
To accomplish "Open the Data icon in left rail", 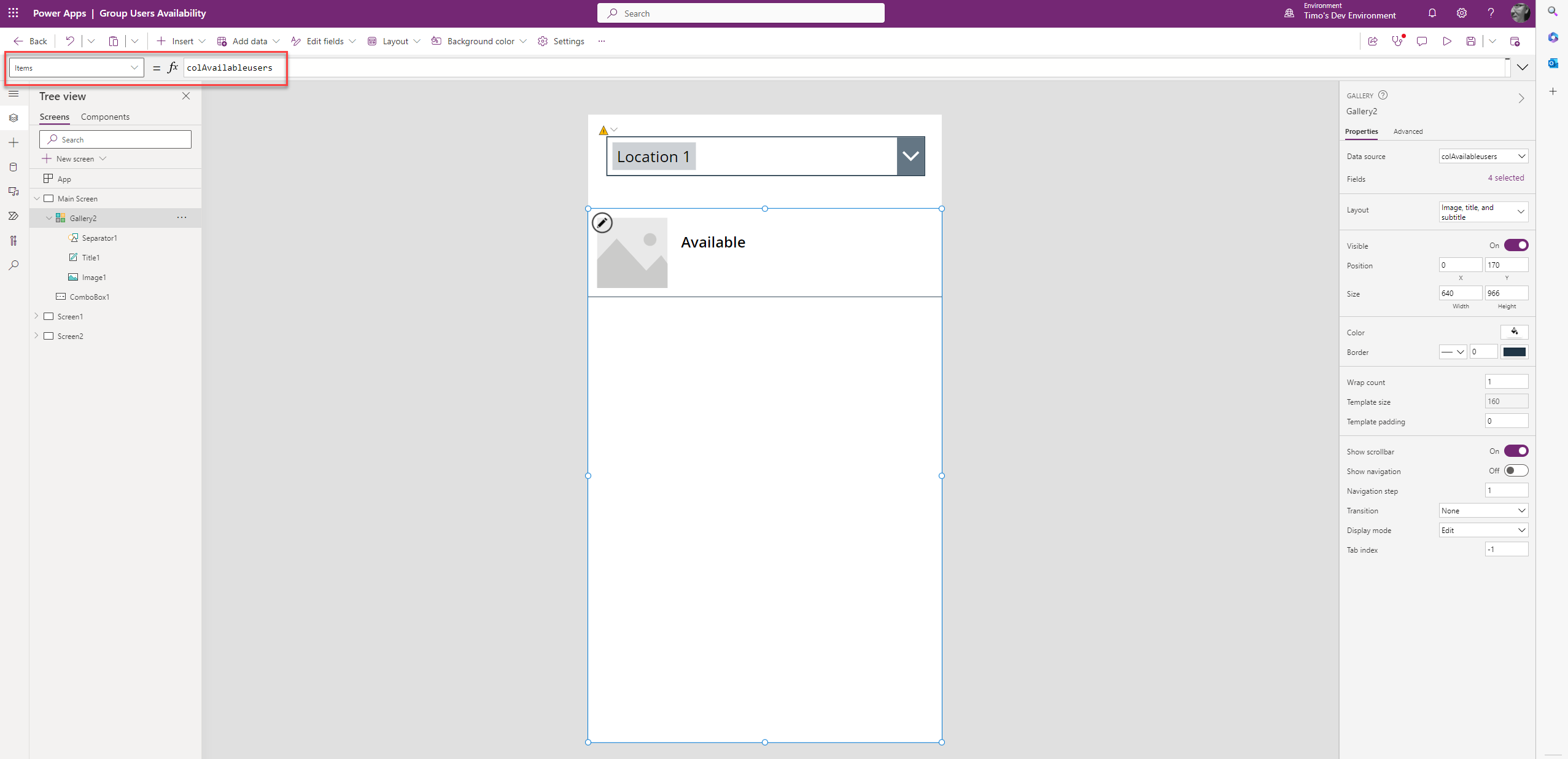I will click(x=14, y=167).
